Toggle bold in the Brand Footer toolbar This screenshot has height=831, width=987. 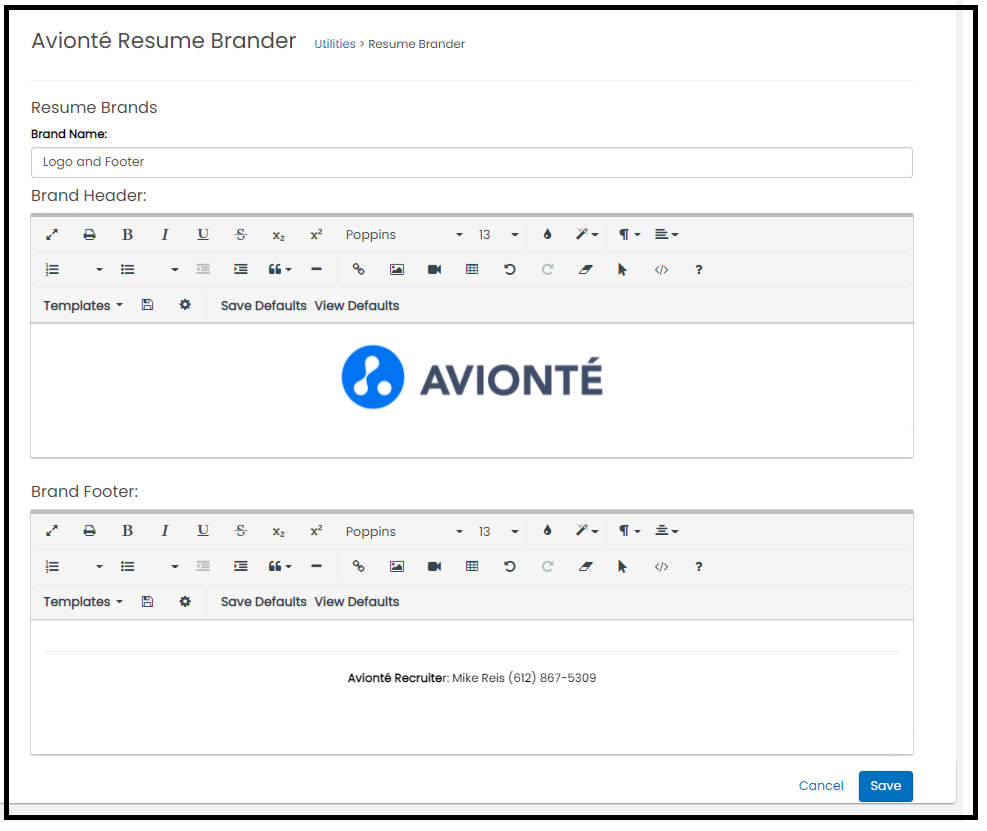(x=127, y=531)
